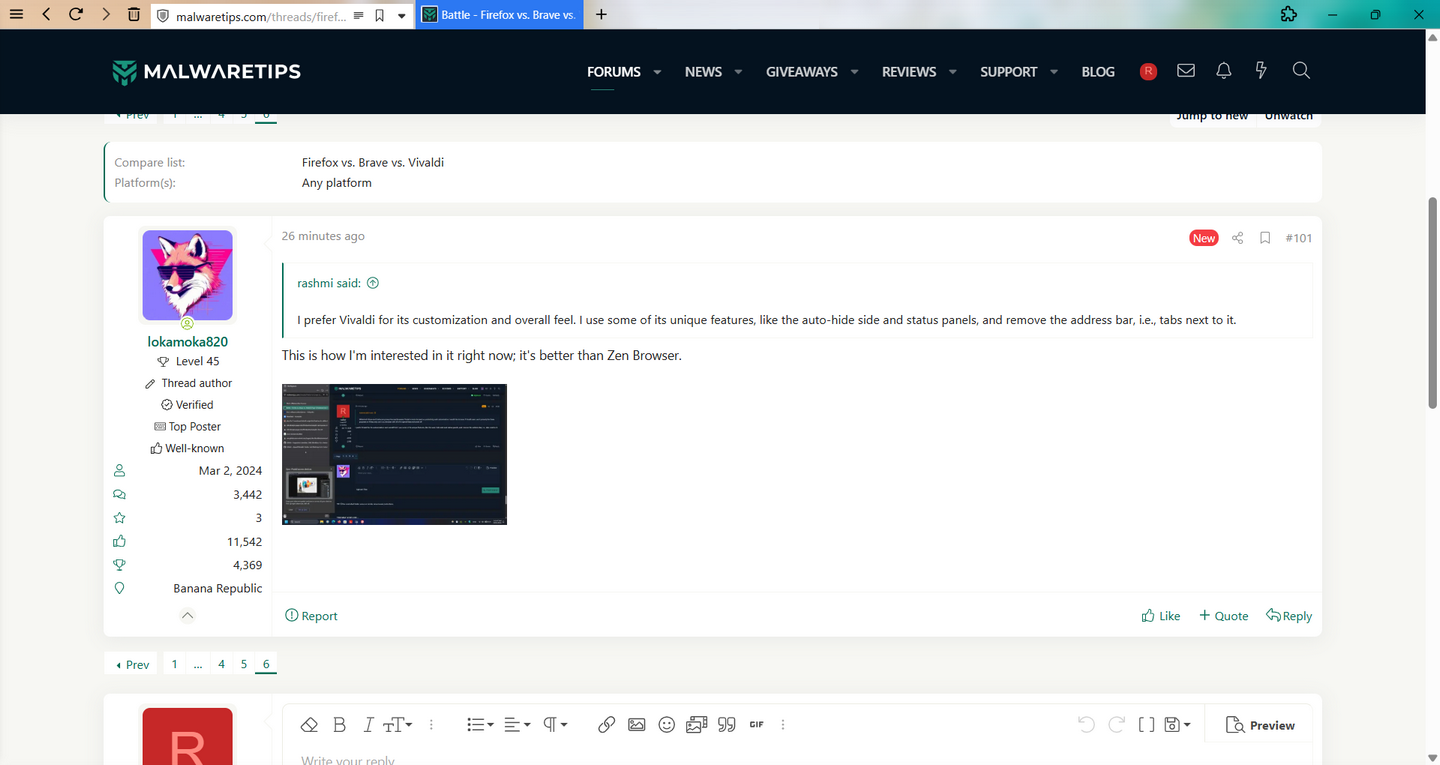Go to Prev page below the post

(132, 664)
